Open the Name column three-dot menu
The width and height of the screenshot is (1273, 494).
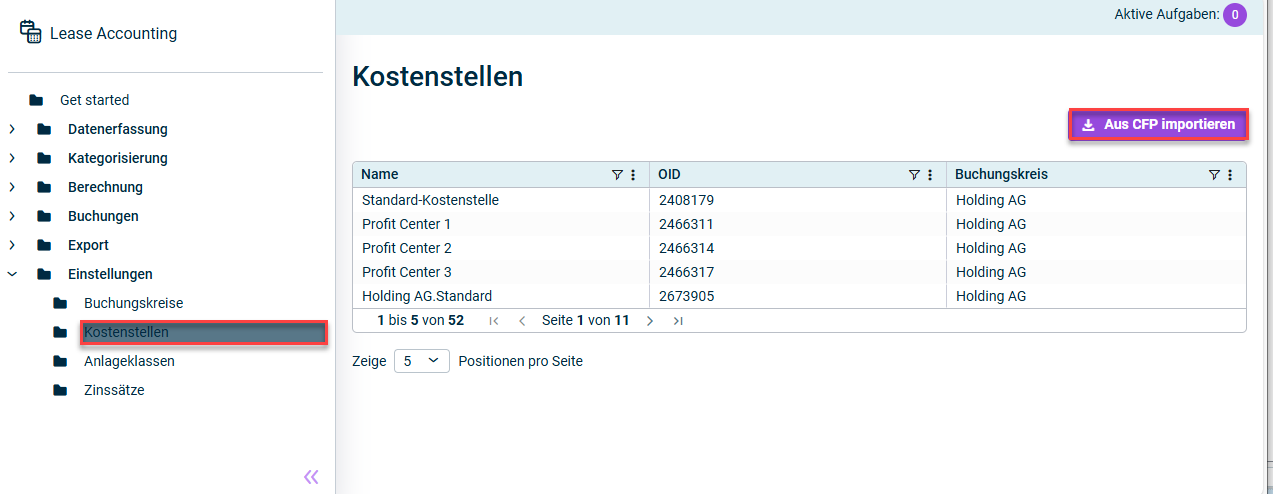[633, 175]
